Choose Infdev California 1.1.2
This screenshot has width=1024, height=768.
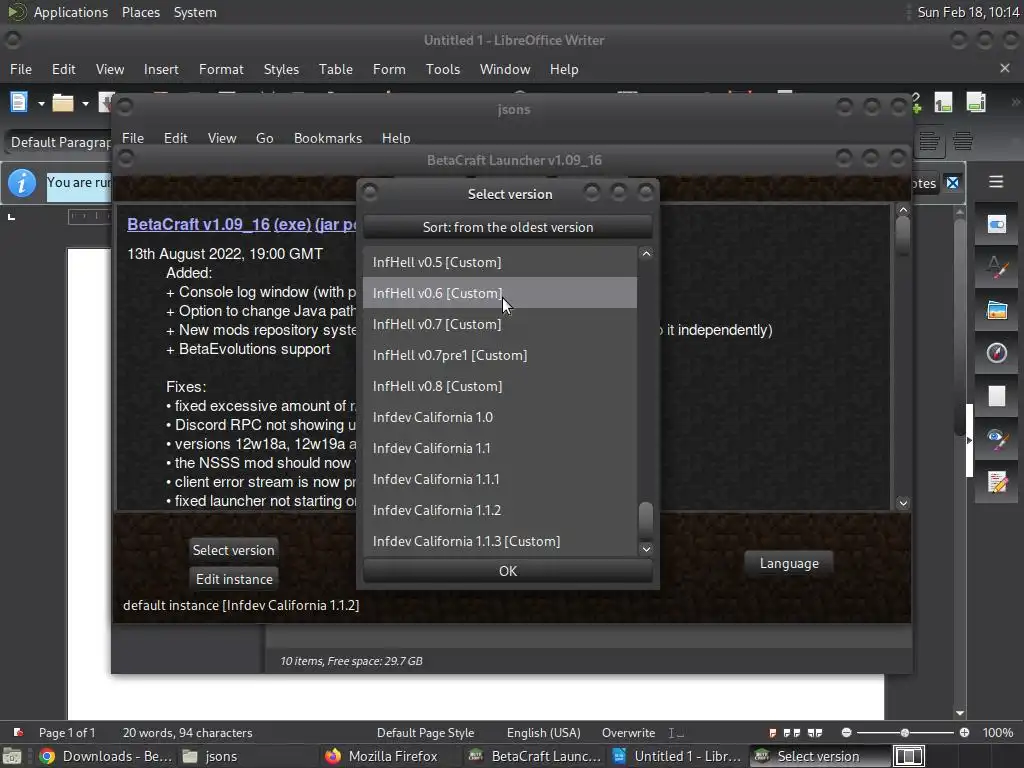point(500,510)
